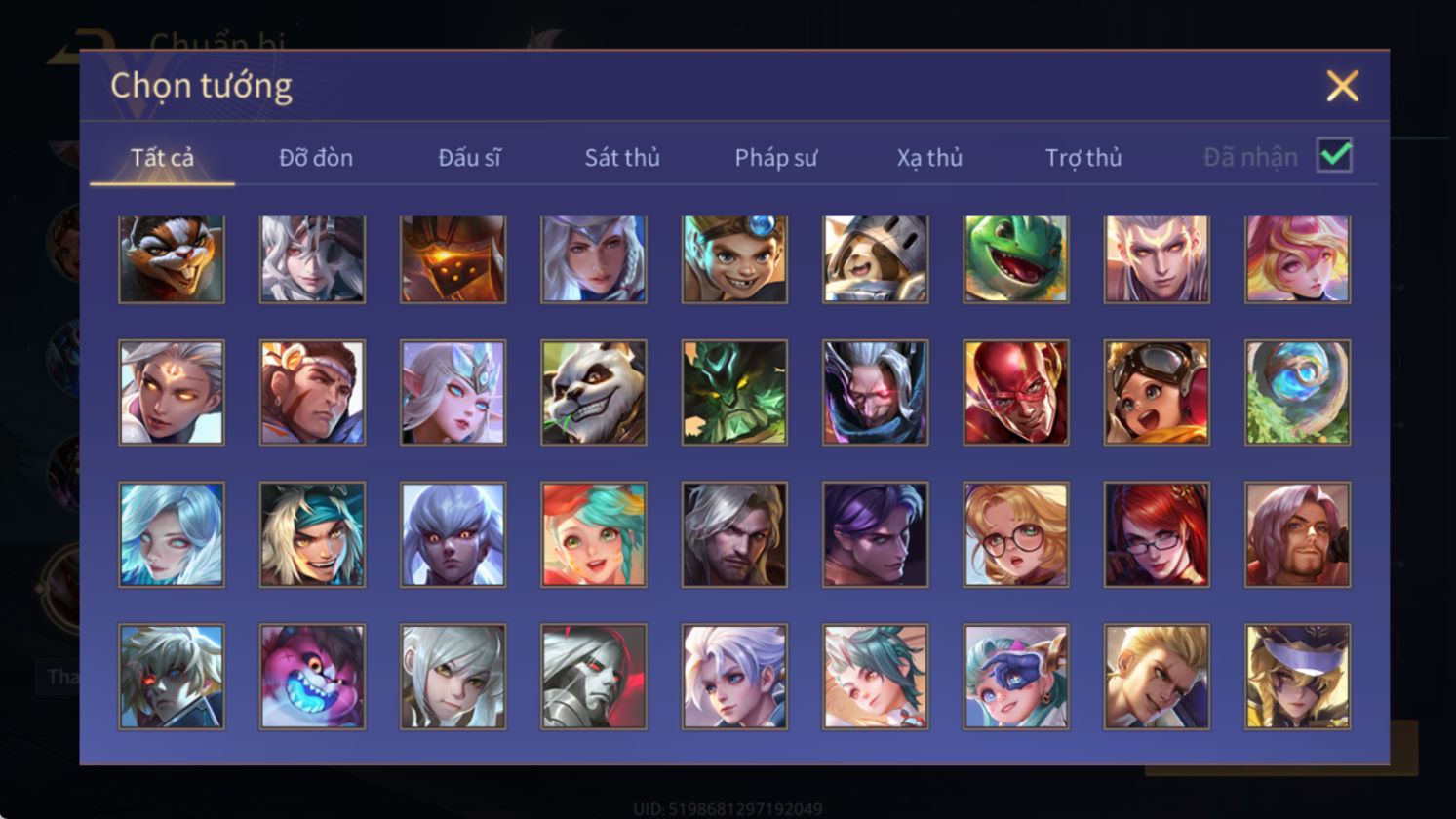Select the blonde girl with round glasses

click(x=1016, y=535)
